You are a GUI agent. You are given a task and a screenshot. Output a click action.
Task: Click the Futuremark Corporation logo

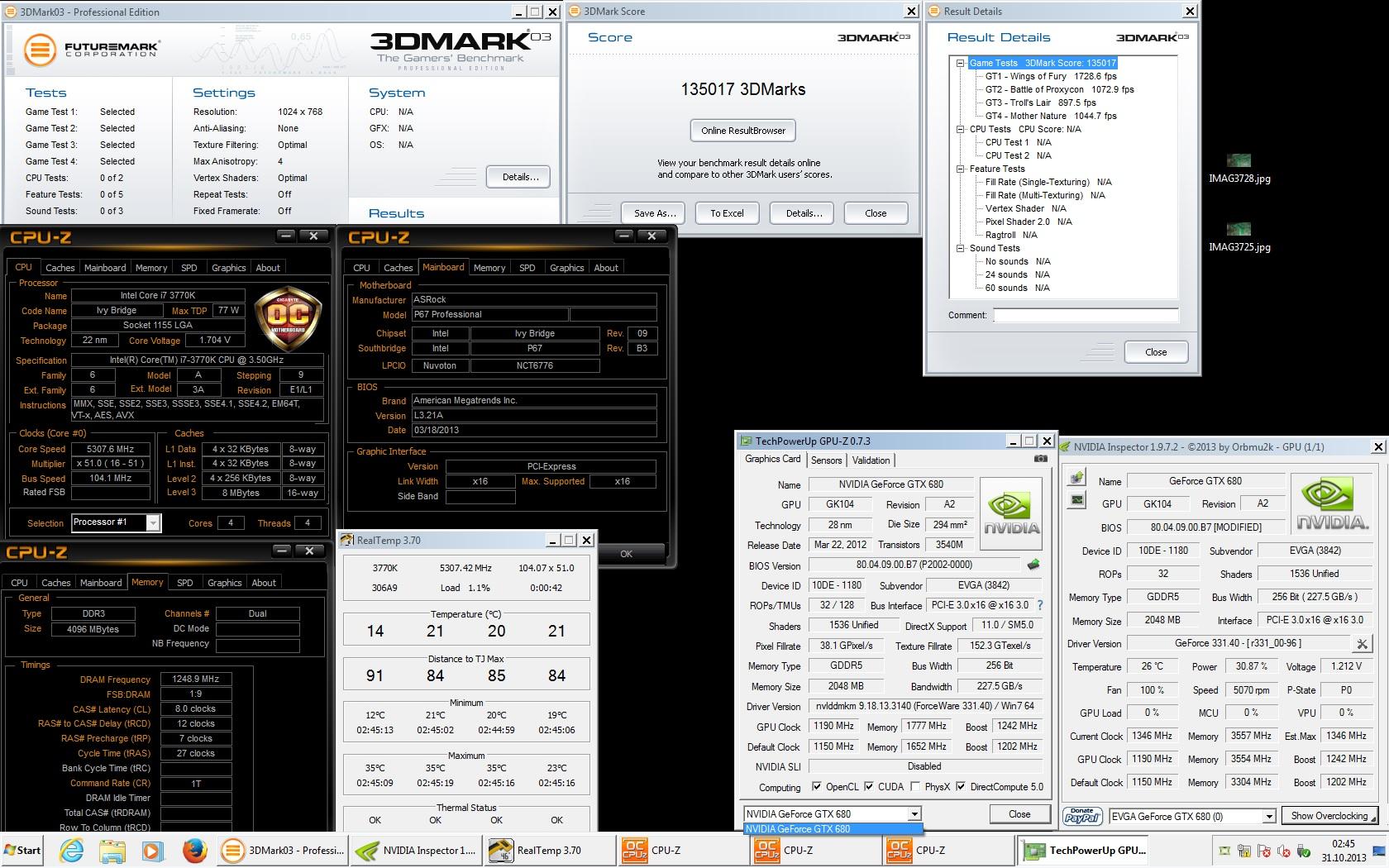coord(91,50)
